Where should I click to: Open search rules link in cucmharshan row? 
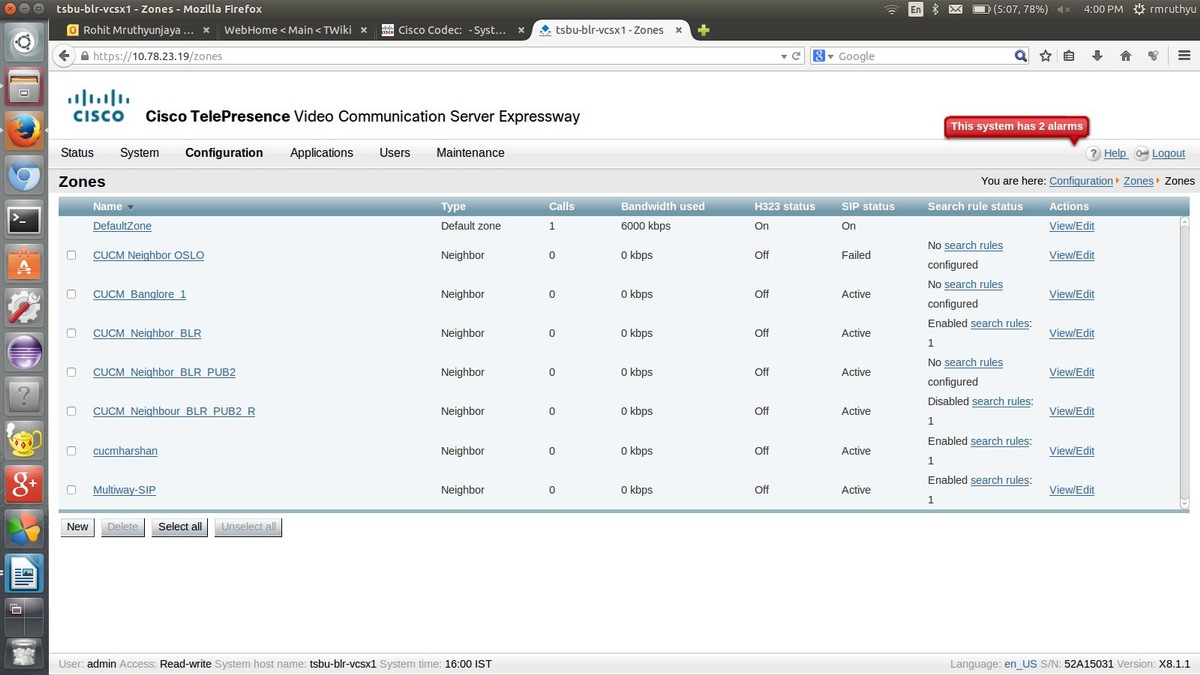[999, 441]
